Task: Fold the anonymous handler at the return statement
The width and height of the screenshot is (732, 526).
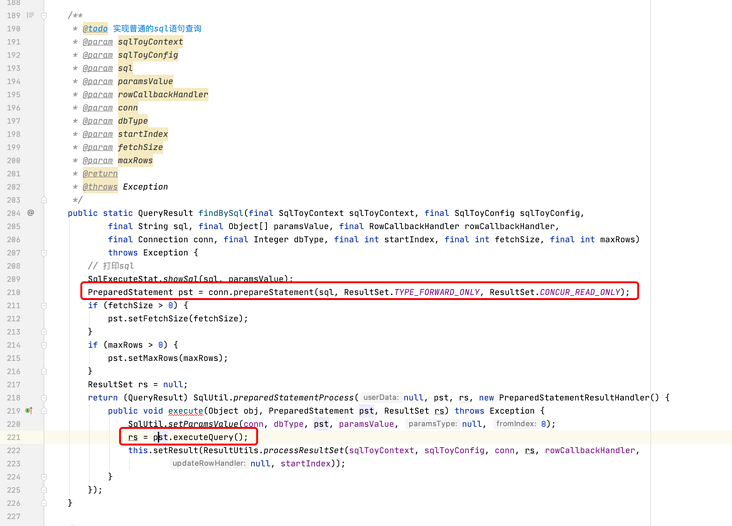Action: (x=44, y=398)
